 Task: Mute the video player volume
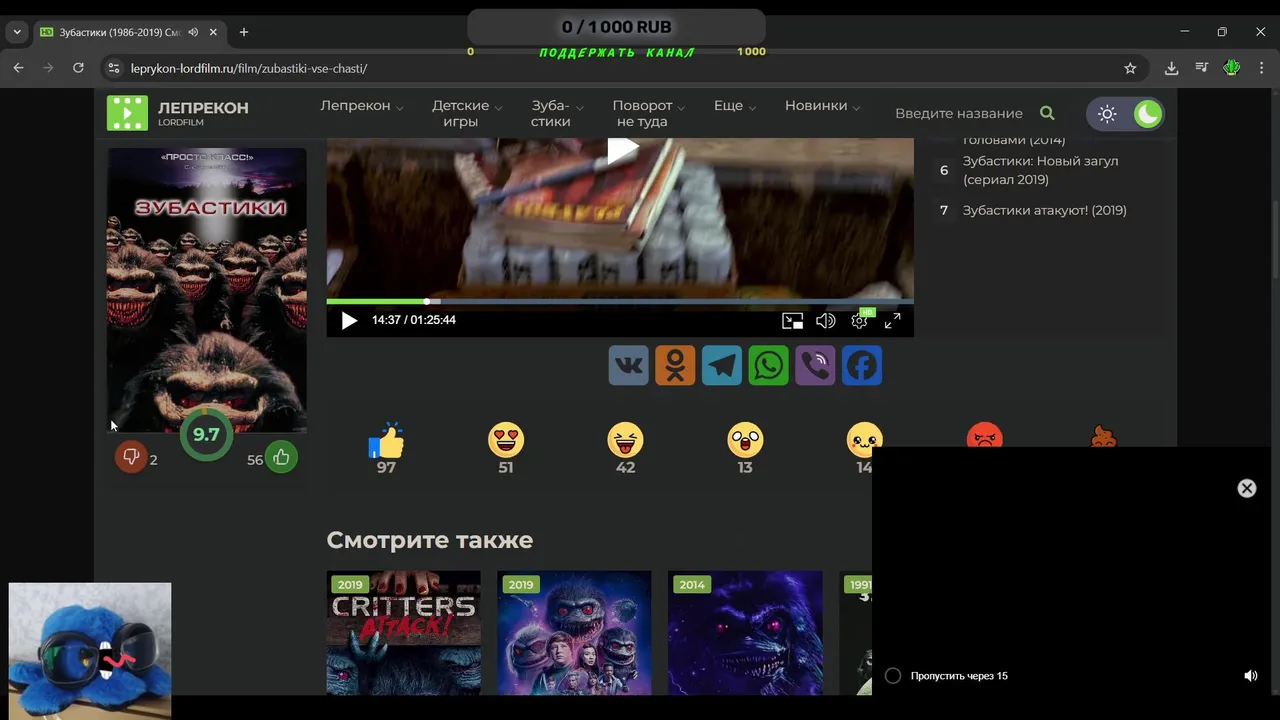pyautogui.click(x=825, y=321)
